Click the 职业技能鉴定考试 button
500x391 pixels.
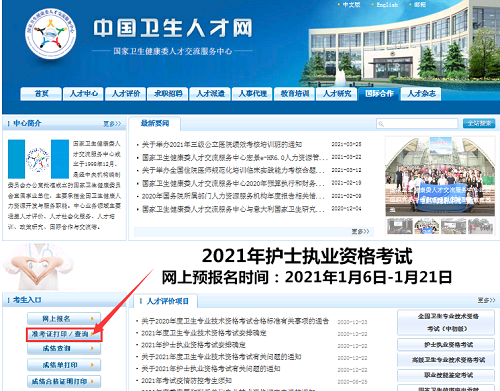pyautogui.click(x=446, y=375)
